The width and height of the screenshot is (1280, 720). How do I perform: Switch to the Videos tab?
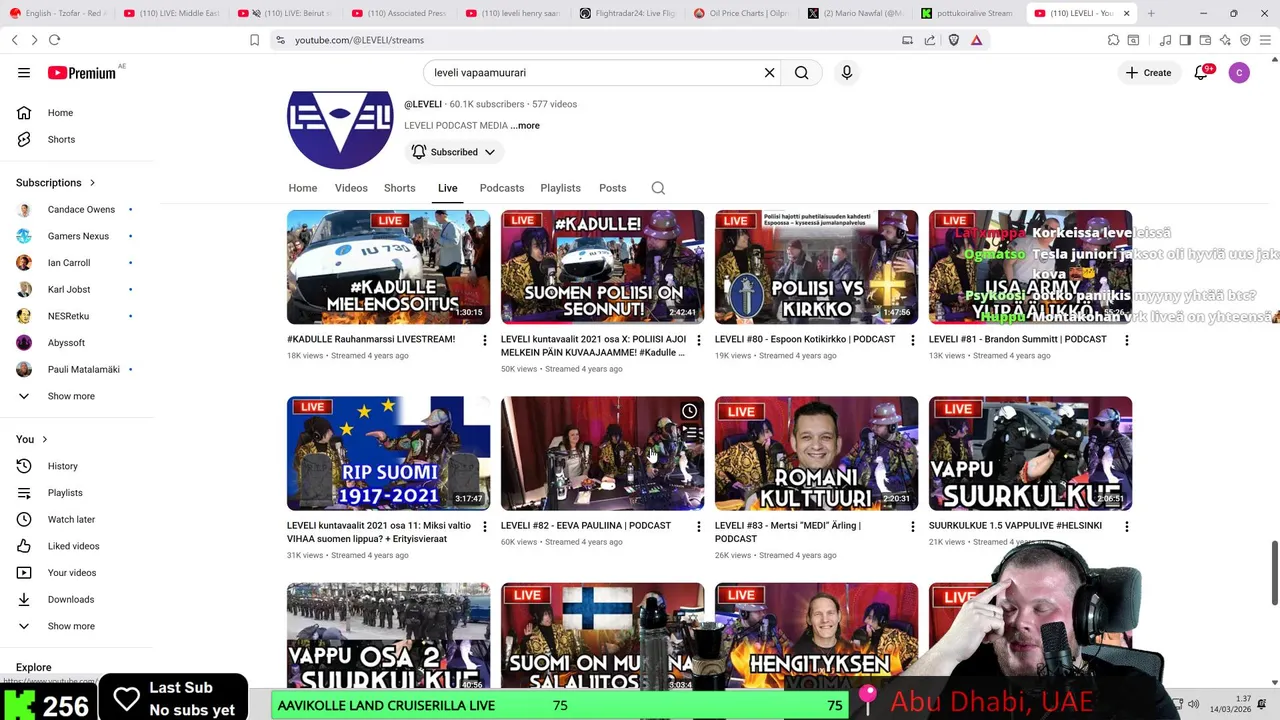tap(351, 188)
